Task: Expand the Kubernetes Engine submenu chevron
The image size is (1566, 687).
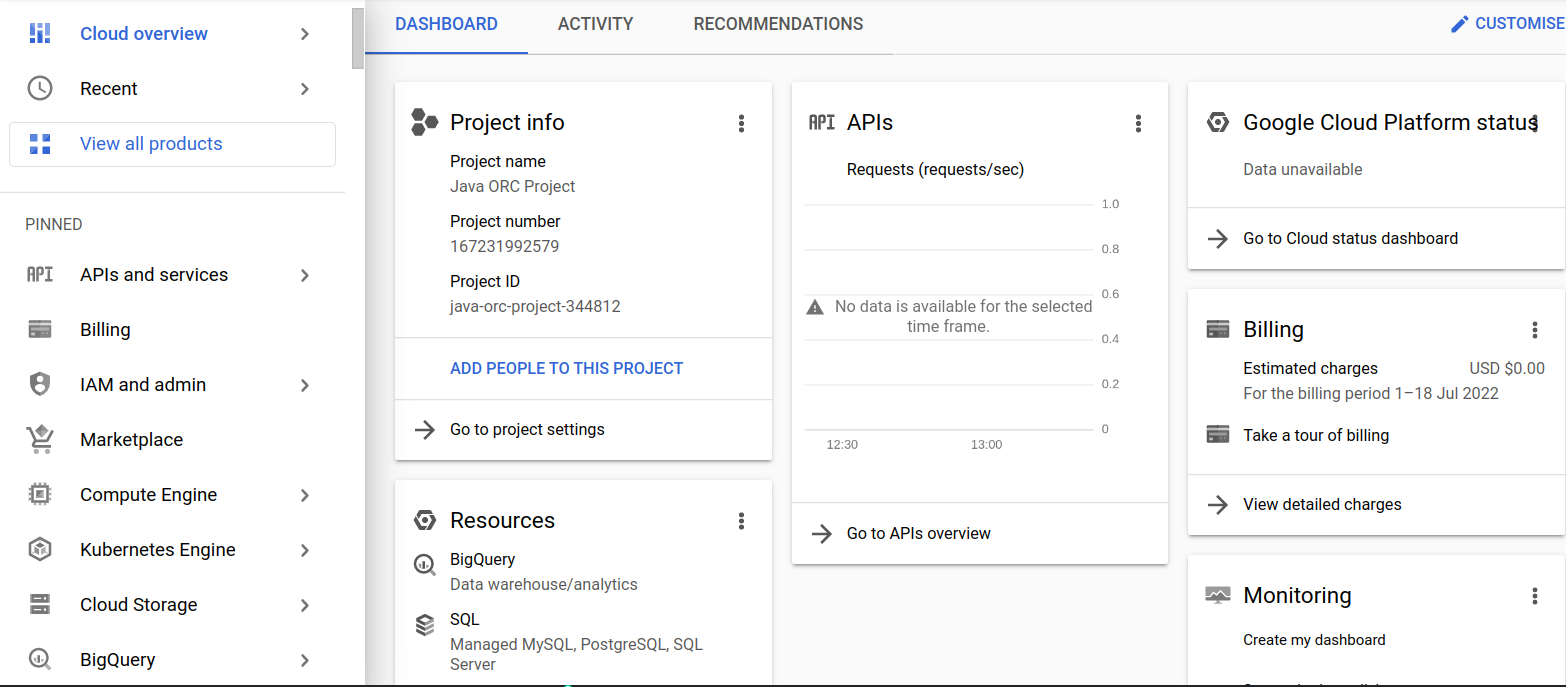Action: point(305,550)
